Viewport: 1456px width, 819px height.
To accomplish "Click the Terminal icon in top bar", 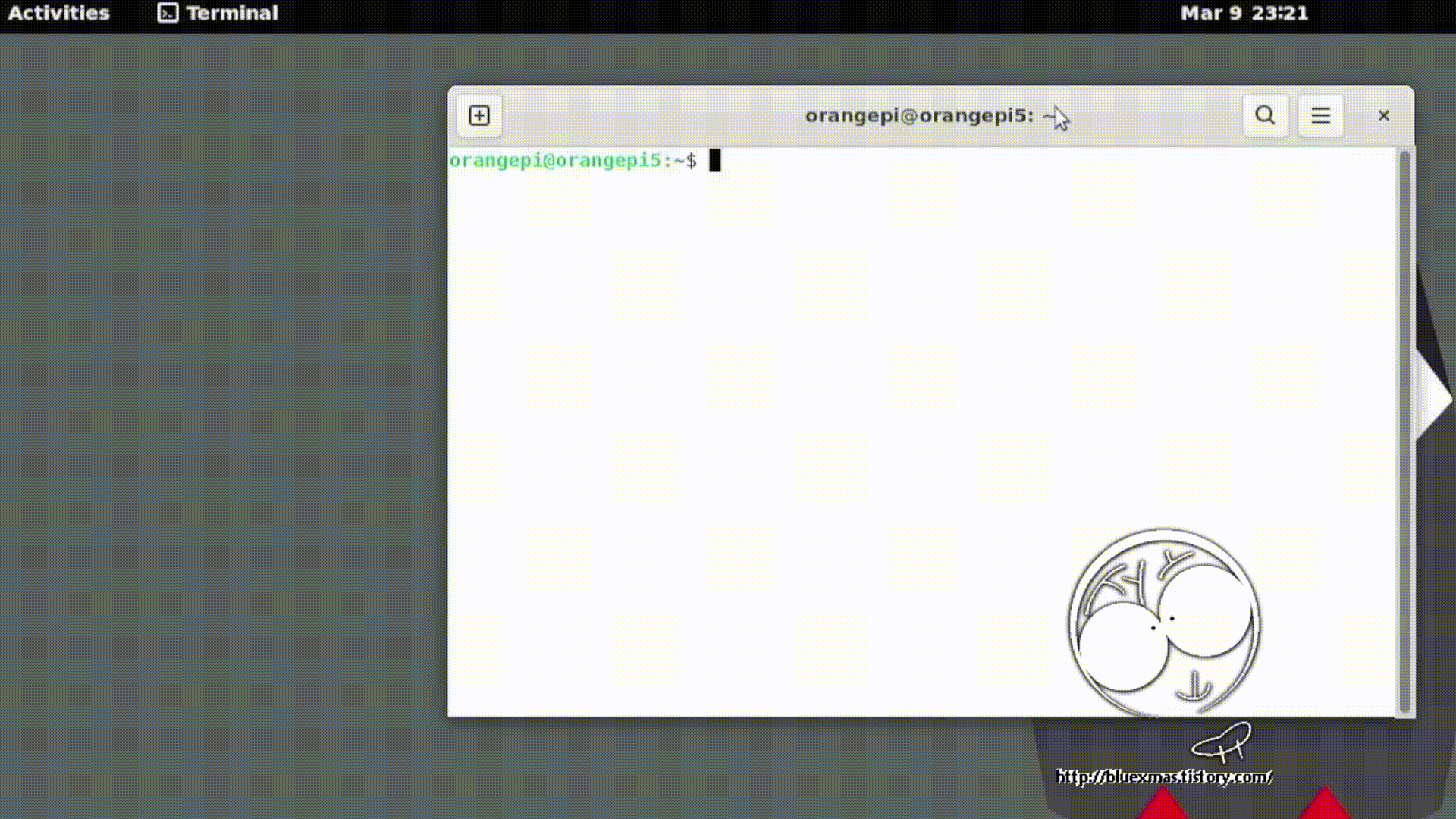I will click(168, 13).
